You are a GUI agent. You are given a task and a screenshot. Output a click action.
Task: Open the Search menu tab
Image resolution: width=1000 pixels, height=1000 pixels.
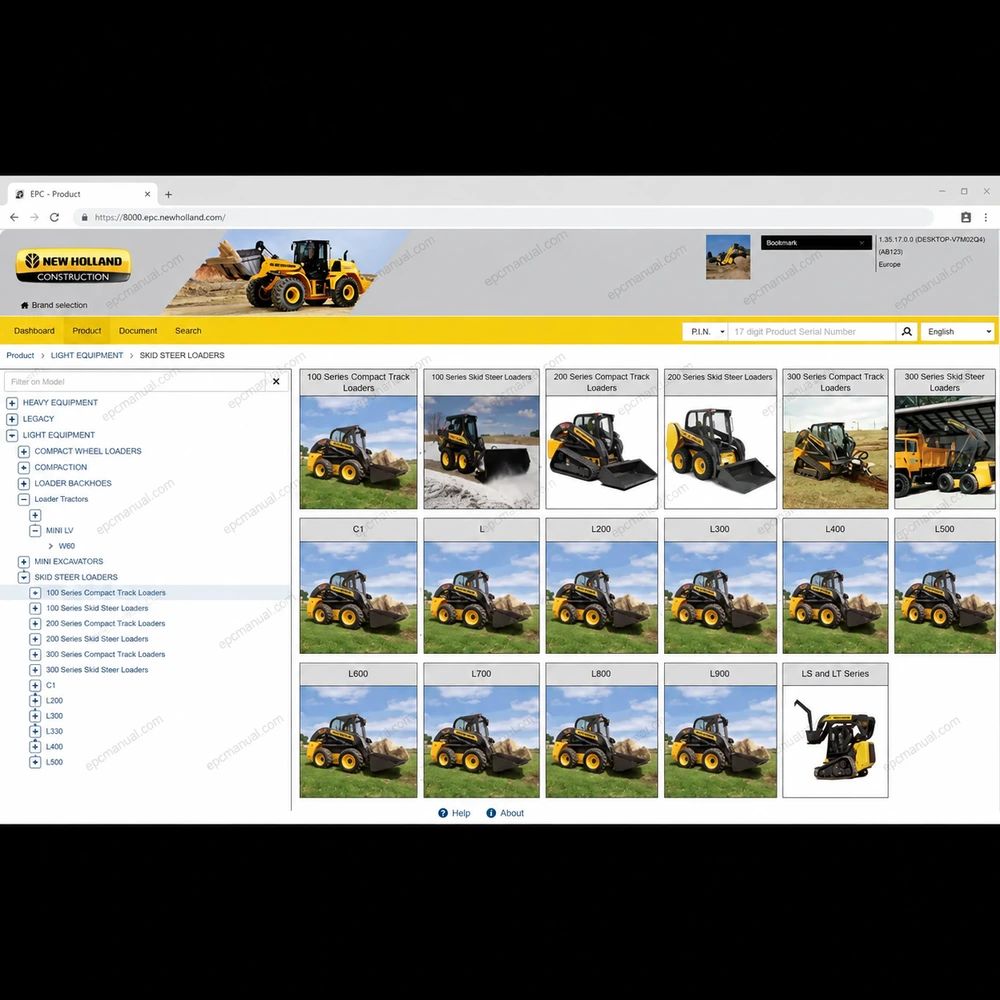(x=188, y=331)
